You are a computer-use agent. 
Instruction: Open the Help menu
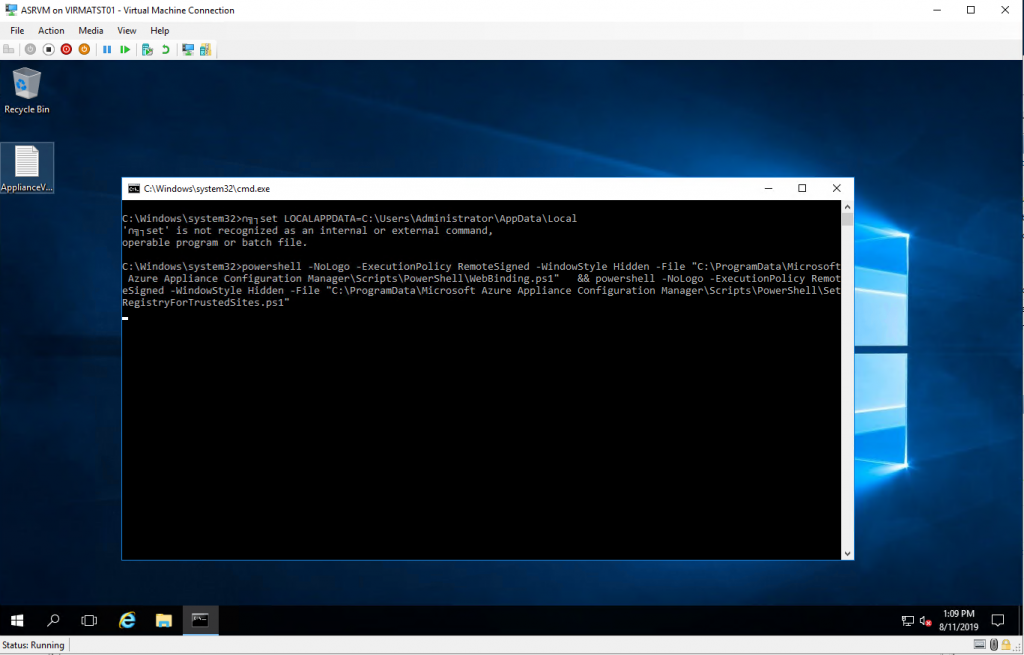coord(159,31)
